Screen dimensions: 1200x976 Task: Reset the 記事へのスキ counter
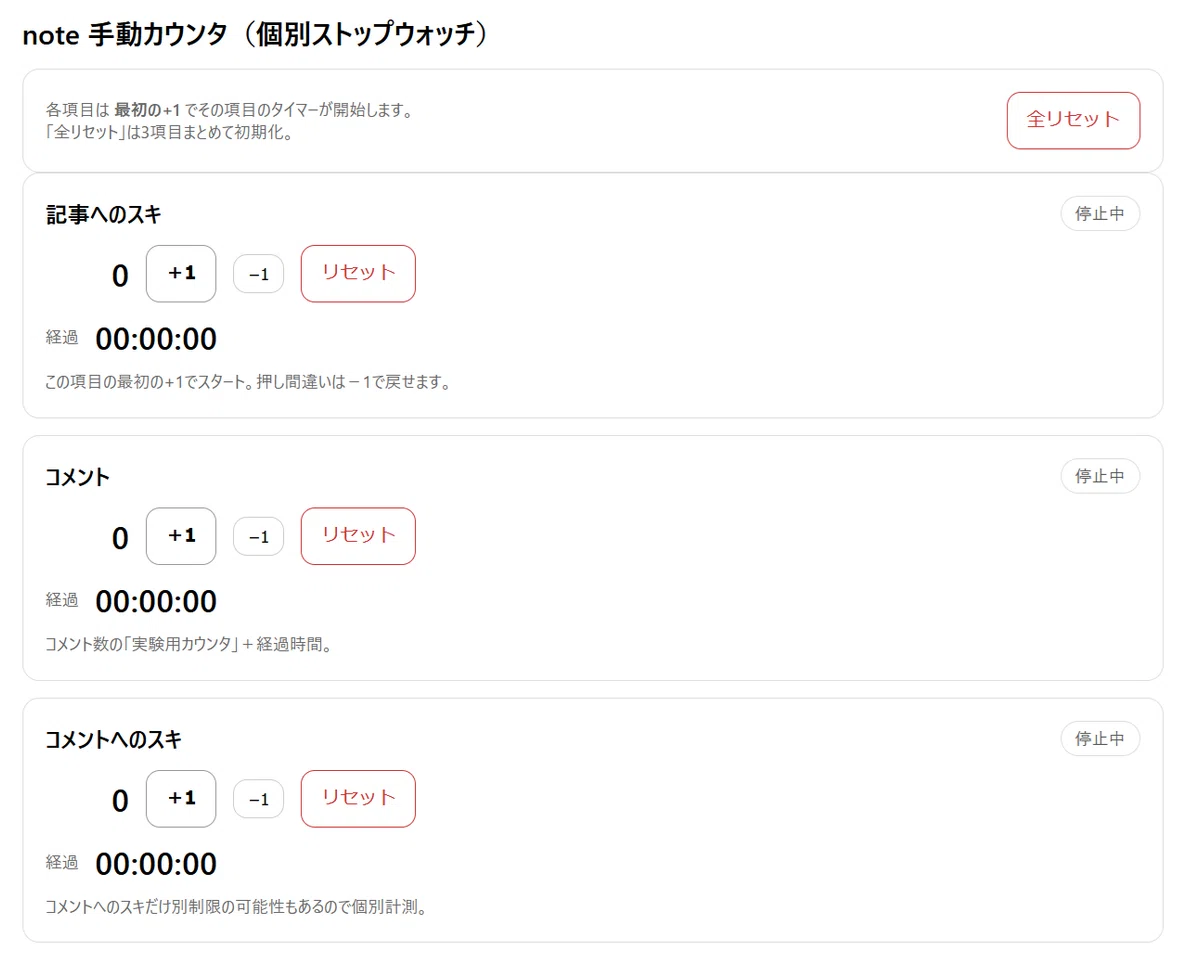[358, 273]
